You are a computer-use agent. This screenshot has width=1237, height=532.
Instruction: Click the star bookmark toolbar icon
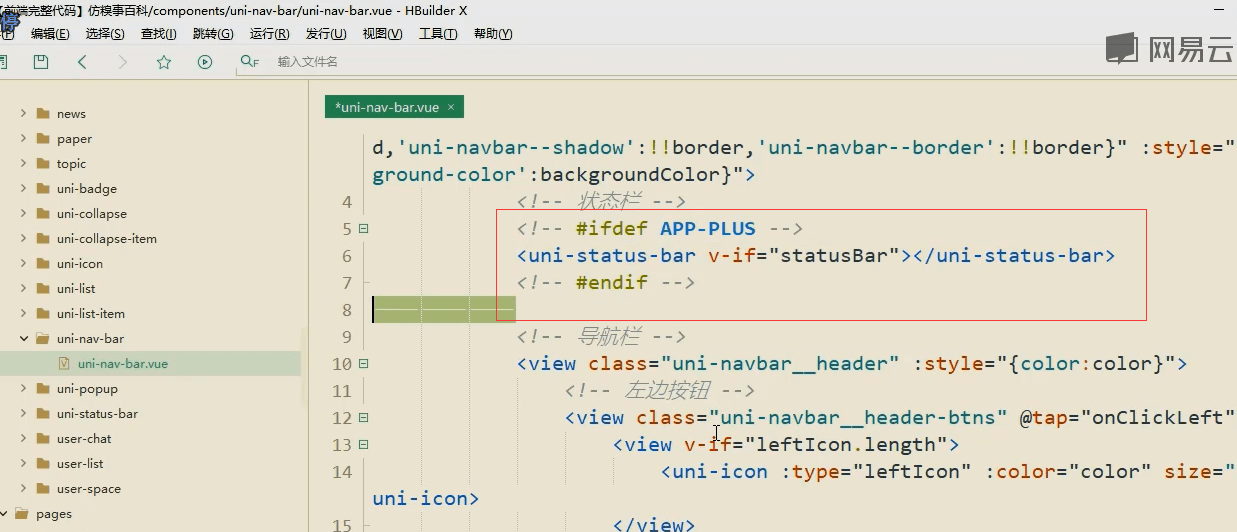[x=164, y=62]
